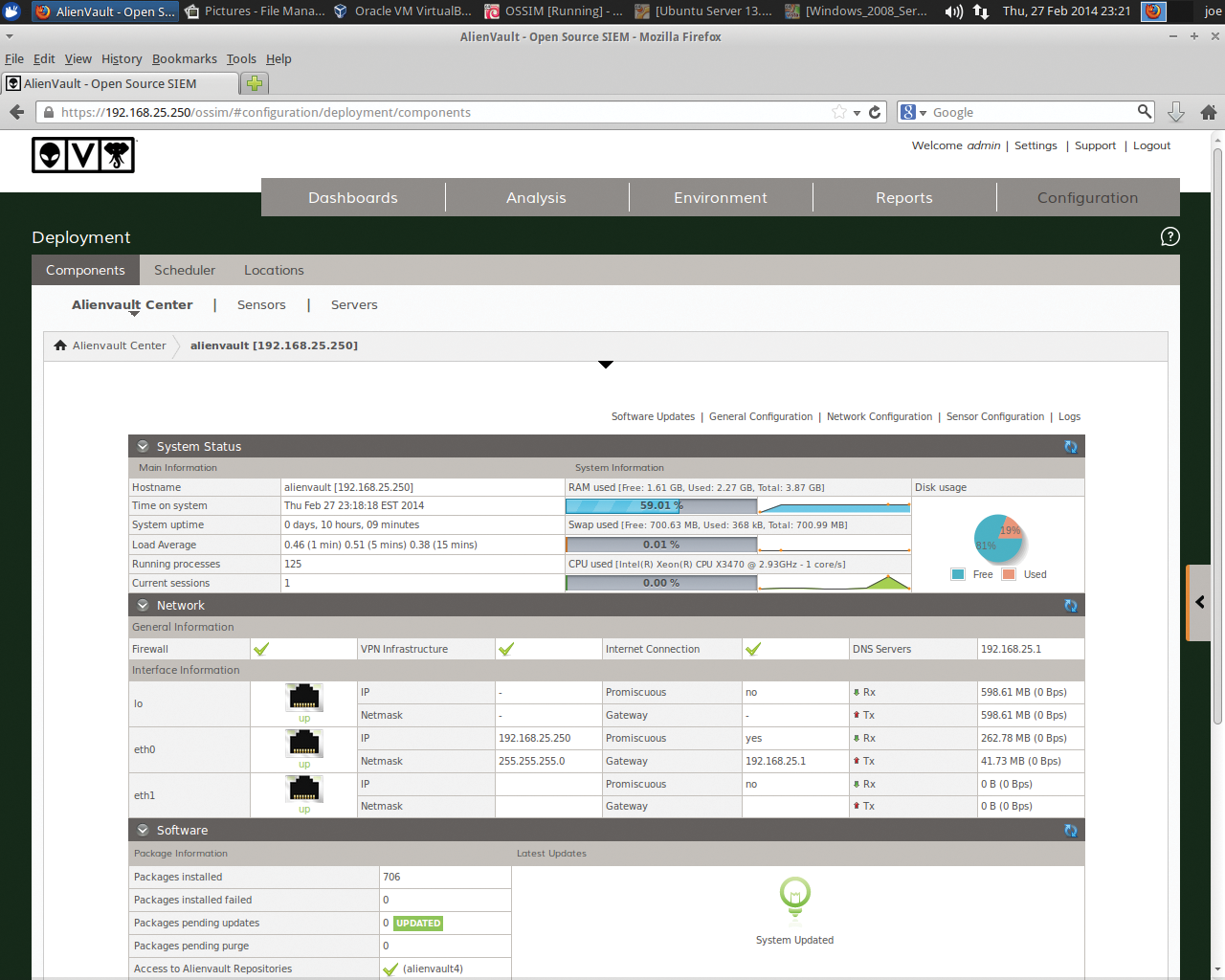Click the UPDATED badge on pending updates
1225x980 pixels.
pyautogui.click(x=418, y=924)
